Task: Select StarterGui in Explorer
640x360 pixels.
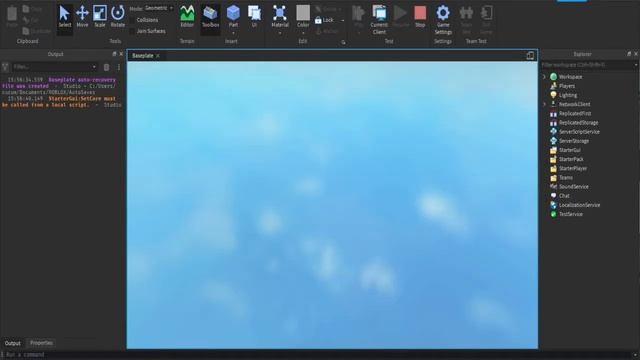Action: pos(569,150)
